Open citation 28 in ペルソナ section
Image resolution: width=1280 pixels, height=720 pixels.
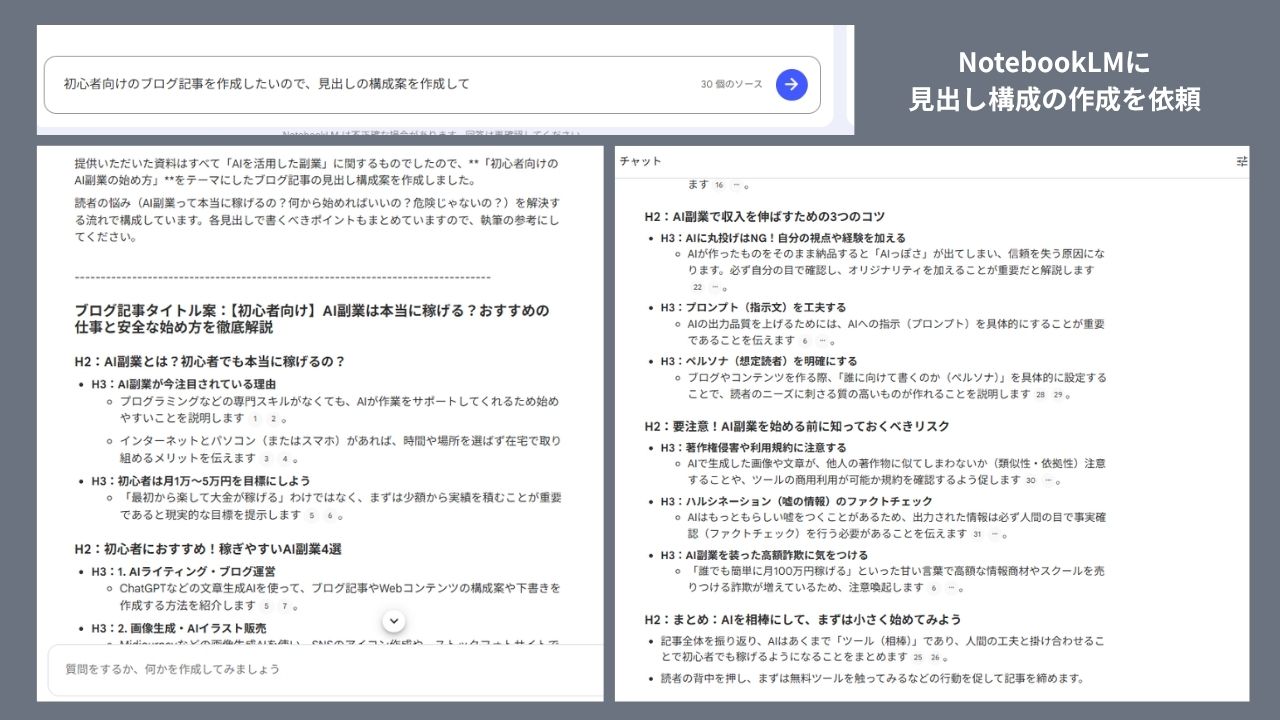1040,394
